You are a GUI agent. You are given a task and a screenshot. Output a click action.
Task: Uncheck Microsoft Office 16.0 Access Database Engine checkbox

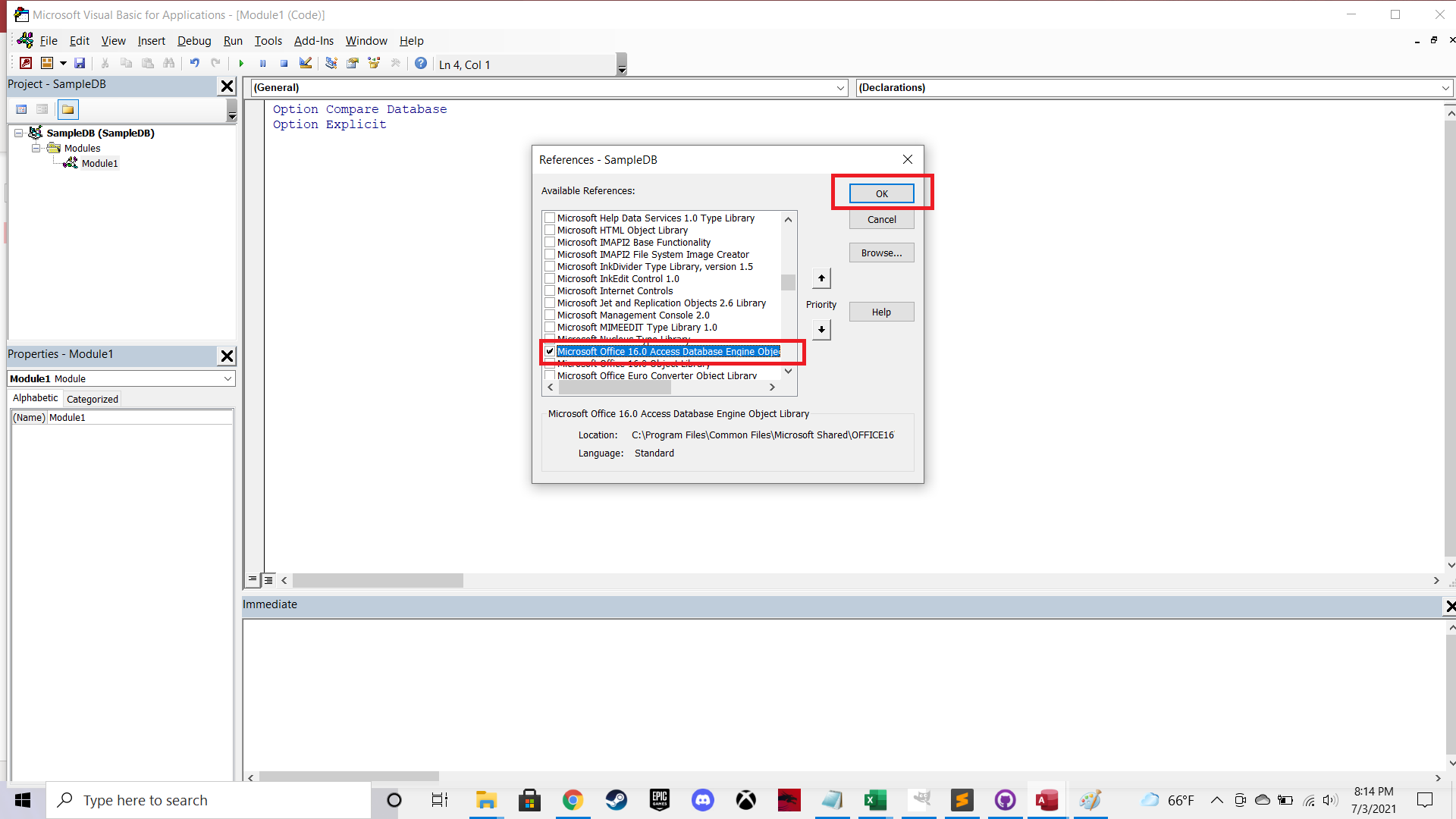(550, 351)
